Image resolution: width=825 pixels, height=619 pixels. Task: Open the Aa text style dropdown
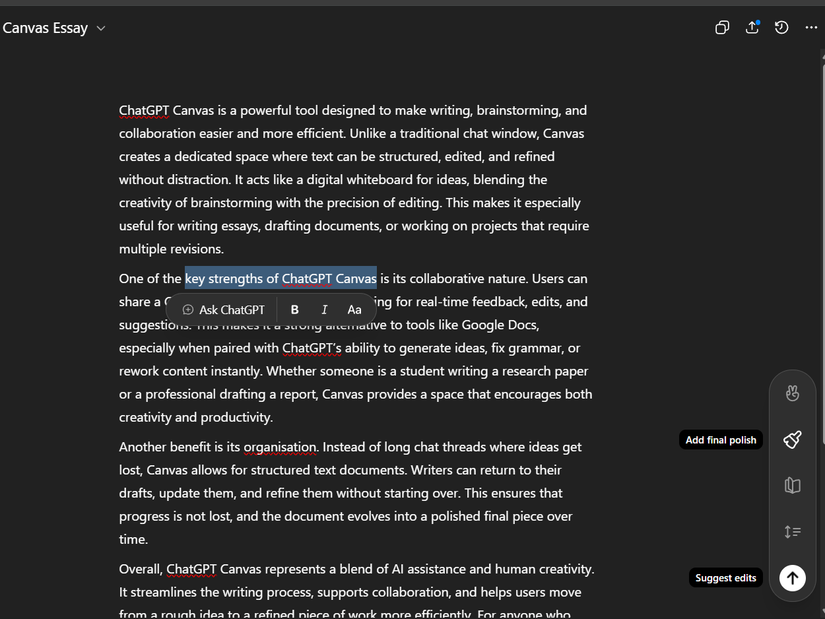click(354, 310)
